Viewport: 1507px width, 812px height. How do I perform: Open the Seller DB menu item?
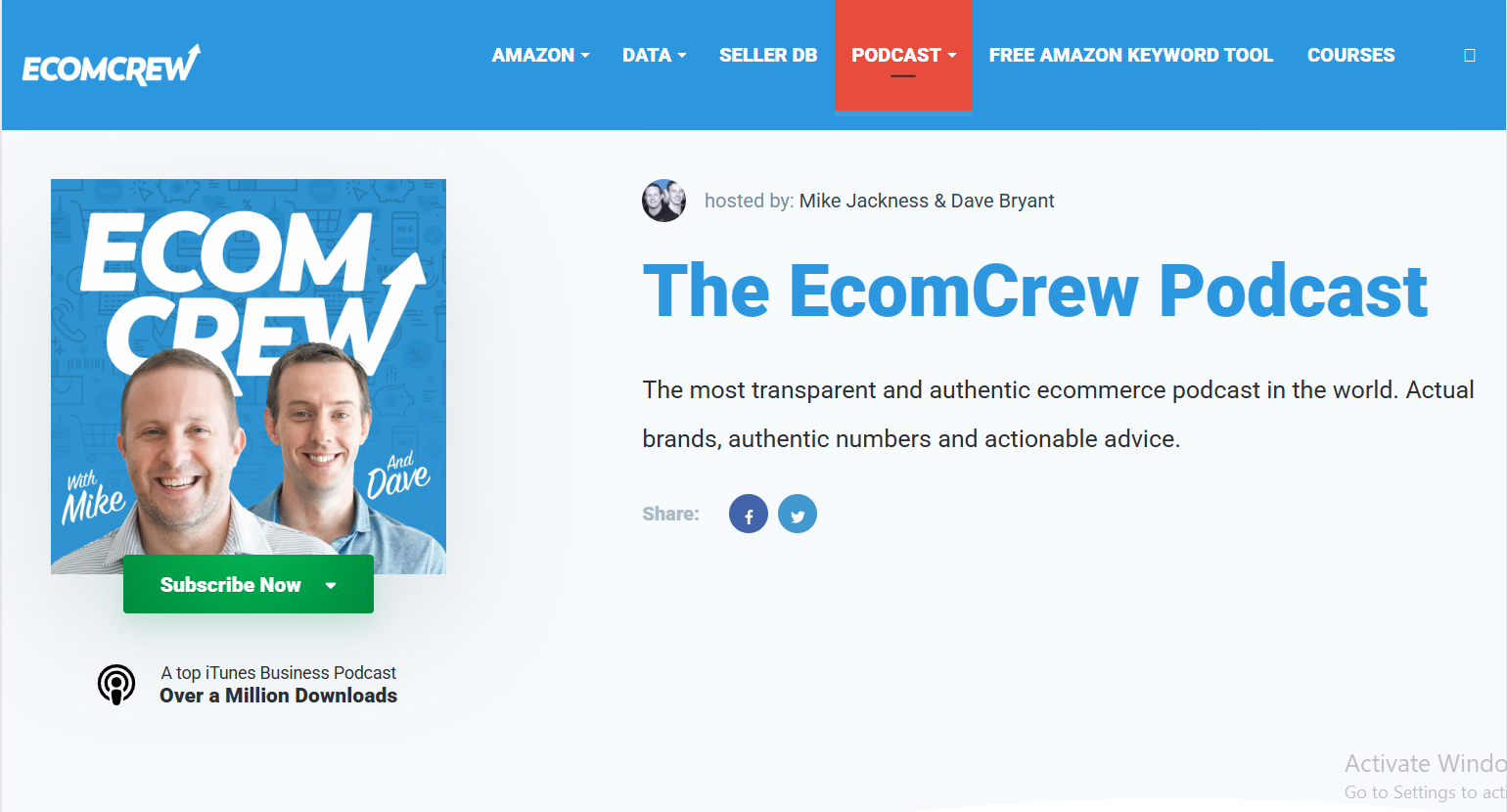768,56
